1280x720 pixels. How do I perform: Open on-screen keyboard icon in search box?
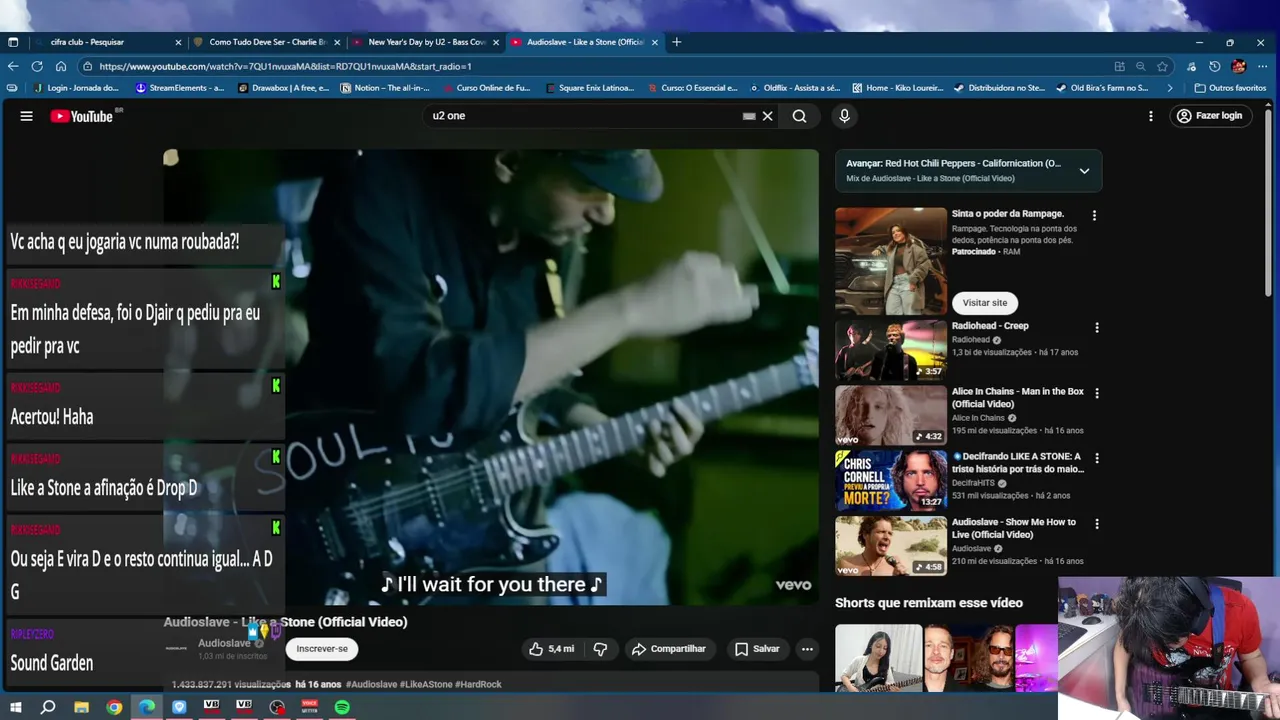coord(749,116)
